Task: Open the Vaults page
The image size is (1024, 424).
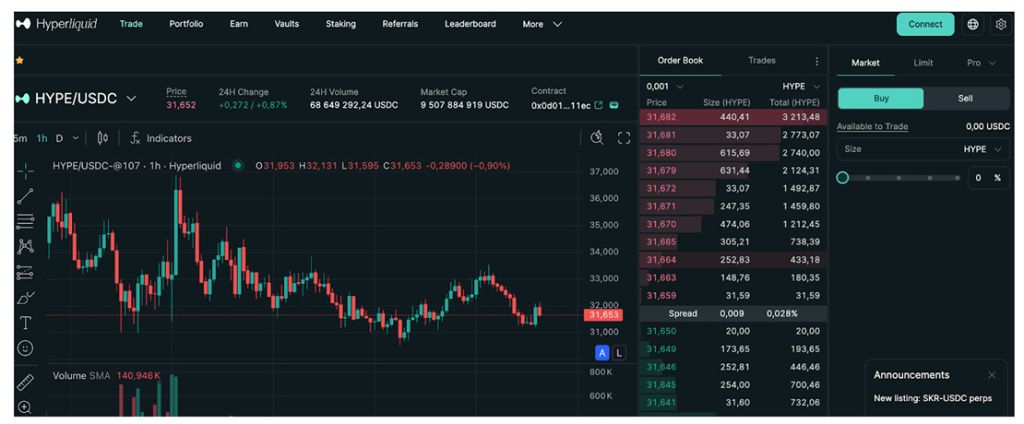Action: tap(286, 24)
